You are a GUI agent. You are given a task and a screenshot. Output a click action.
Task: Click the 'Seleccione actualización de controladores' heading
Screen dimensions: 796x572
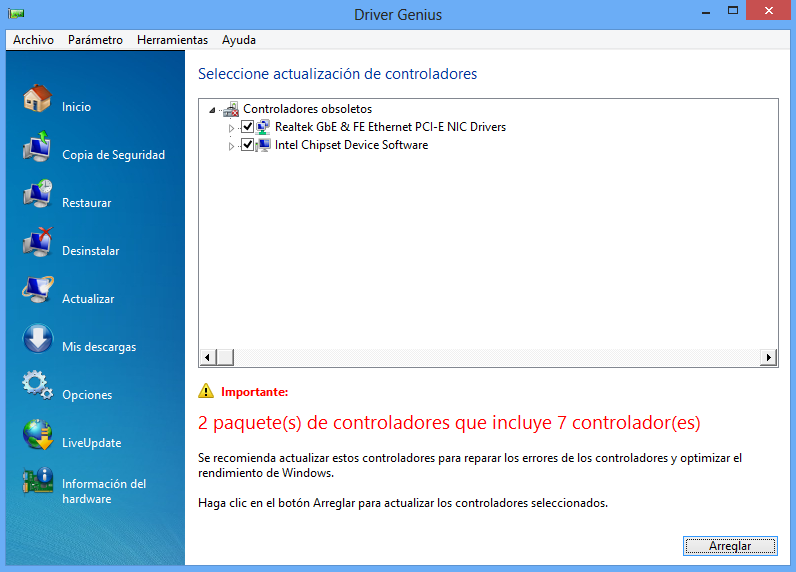point(338,74)
